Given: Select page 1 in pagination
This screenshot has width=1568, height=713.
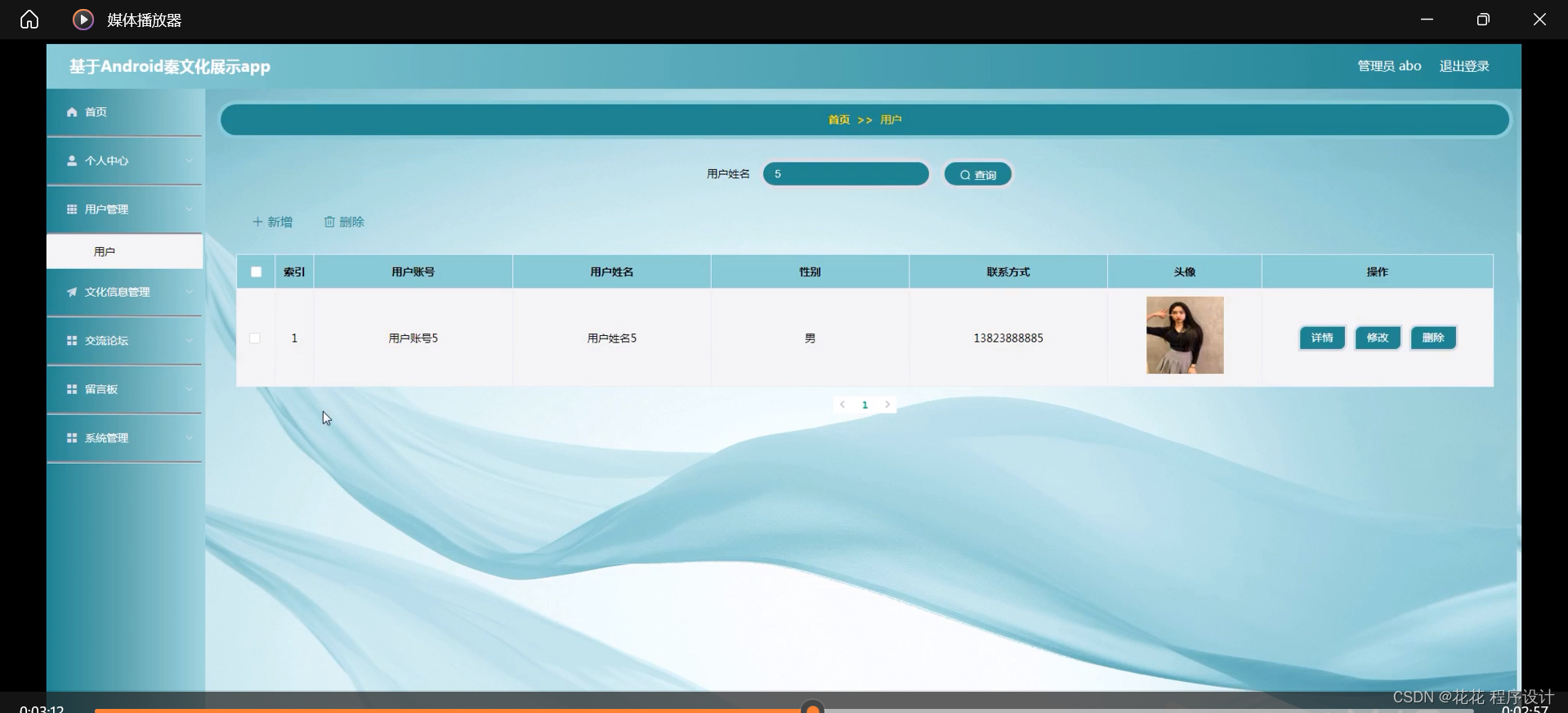Looking at the screenshot, I should [x=864, y=405].
